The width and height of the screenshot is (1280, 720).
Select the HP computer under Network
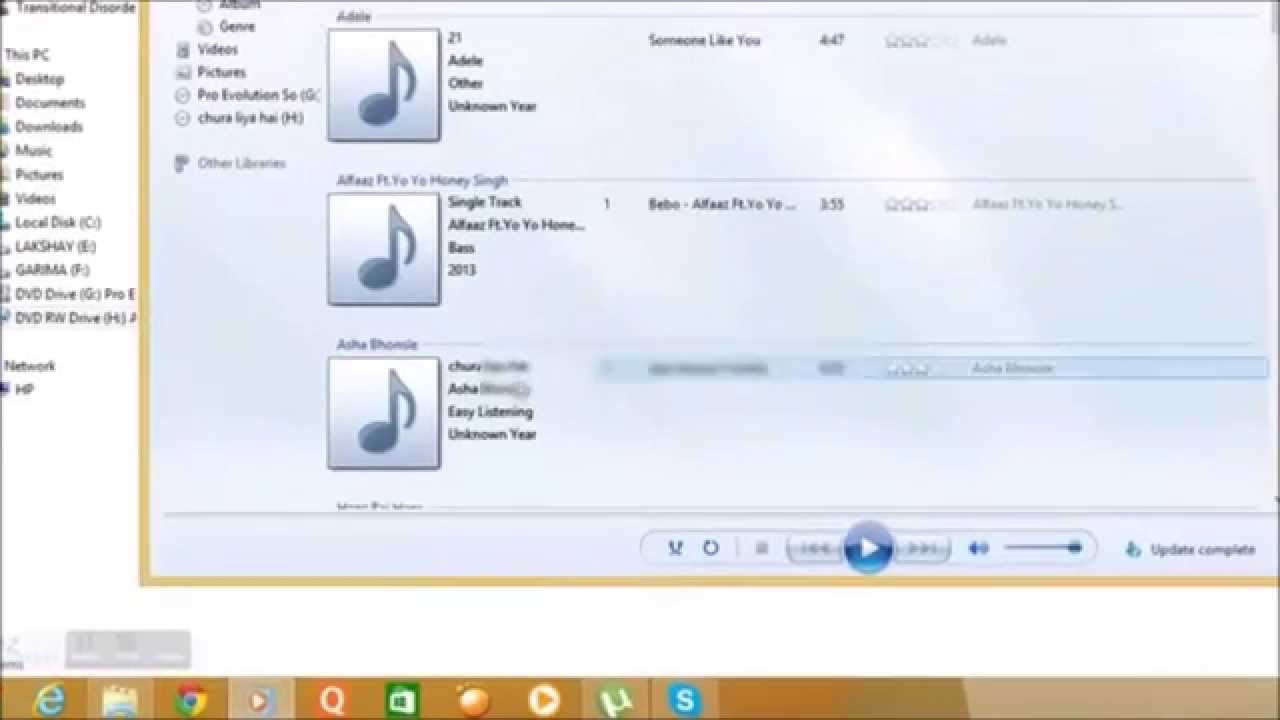(25, 390)
